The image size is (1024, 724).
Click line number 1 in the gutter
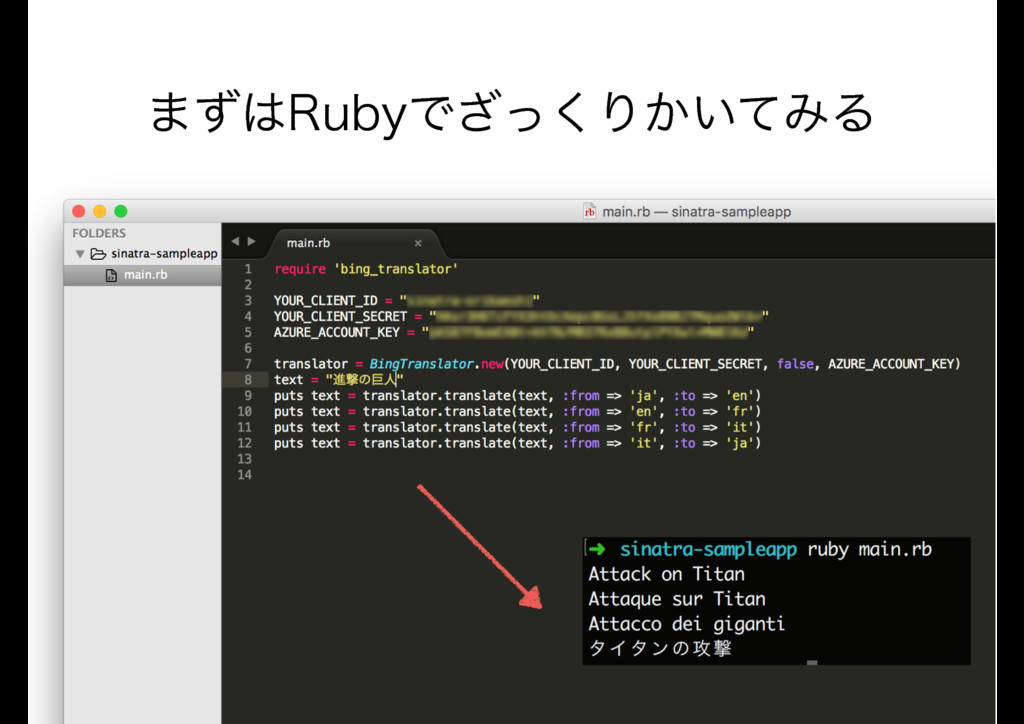(248, 269)
